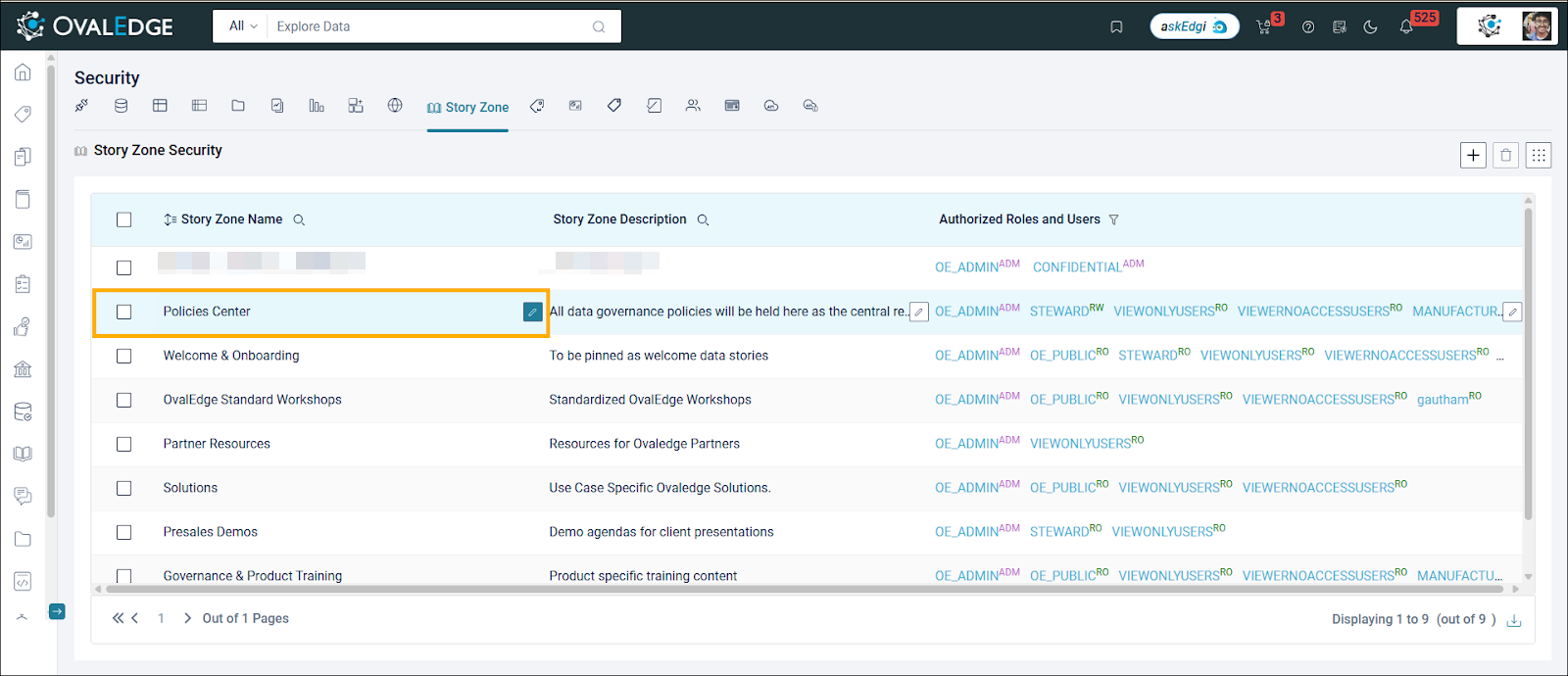This screenshot has height=676, width=1568.
Task: Click the bookmark icon in header
Action: (1116, 26)
